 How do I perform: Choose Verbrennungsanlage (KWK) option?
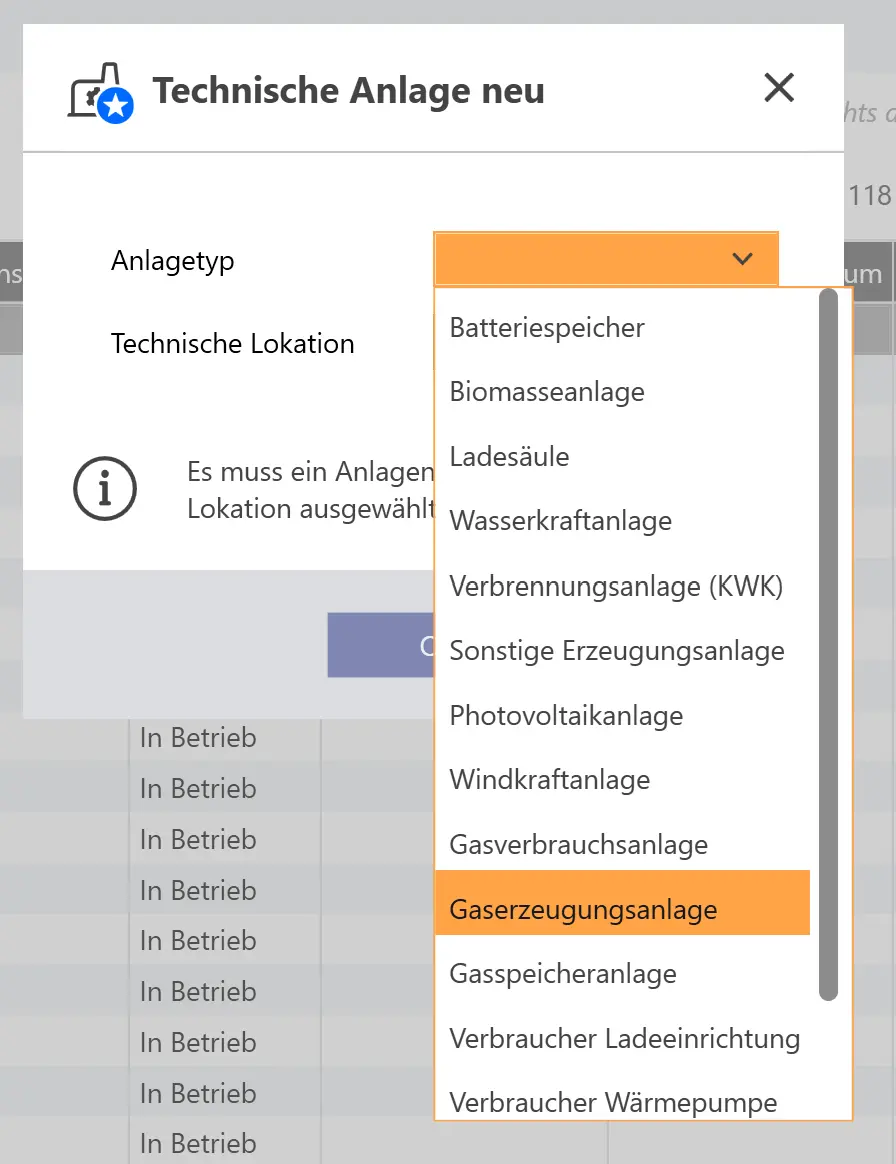pyautogui.click(x=616, y=586)
